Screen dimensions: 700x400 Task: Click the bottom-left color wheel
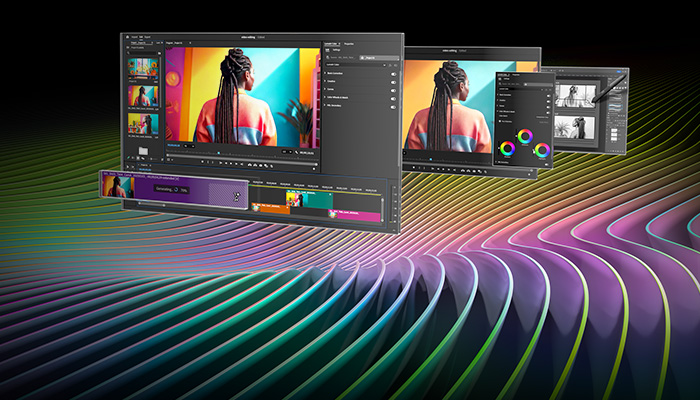coord(507,149)
